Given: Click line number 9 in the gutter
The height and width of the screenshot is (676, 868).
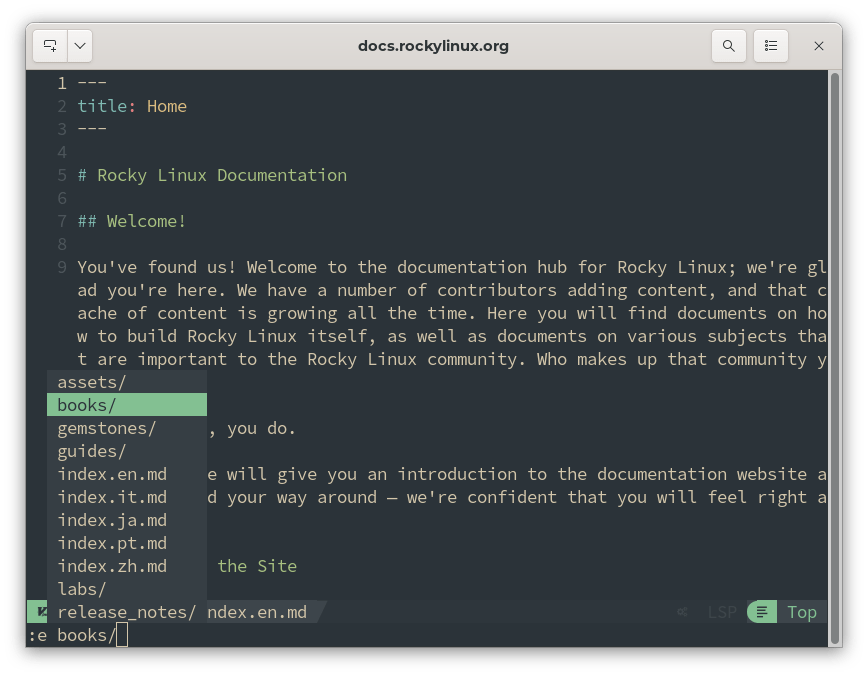Looking at the screenshot, I should click(x=62, y=267).
